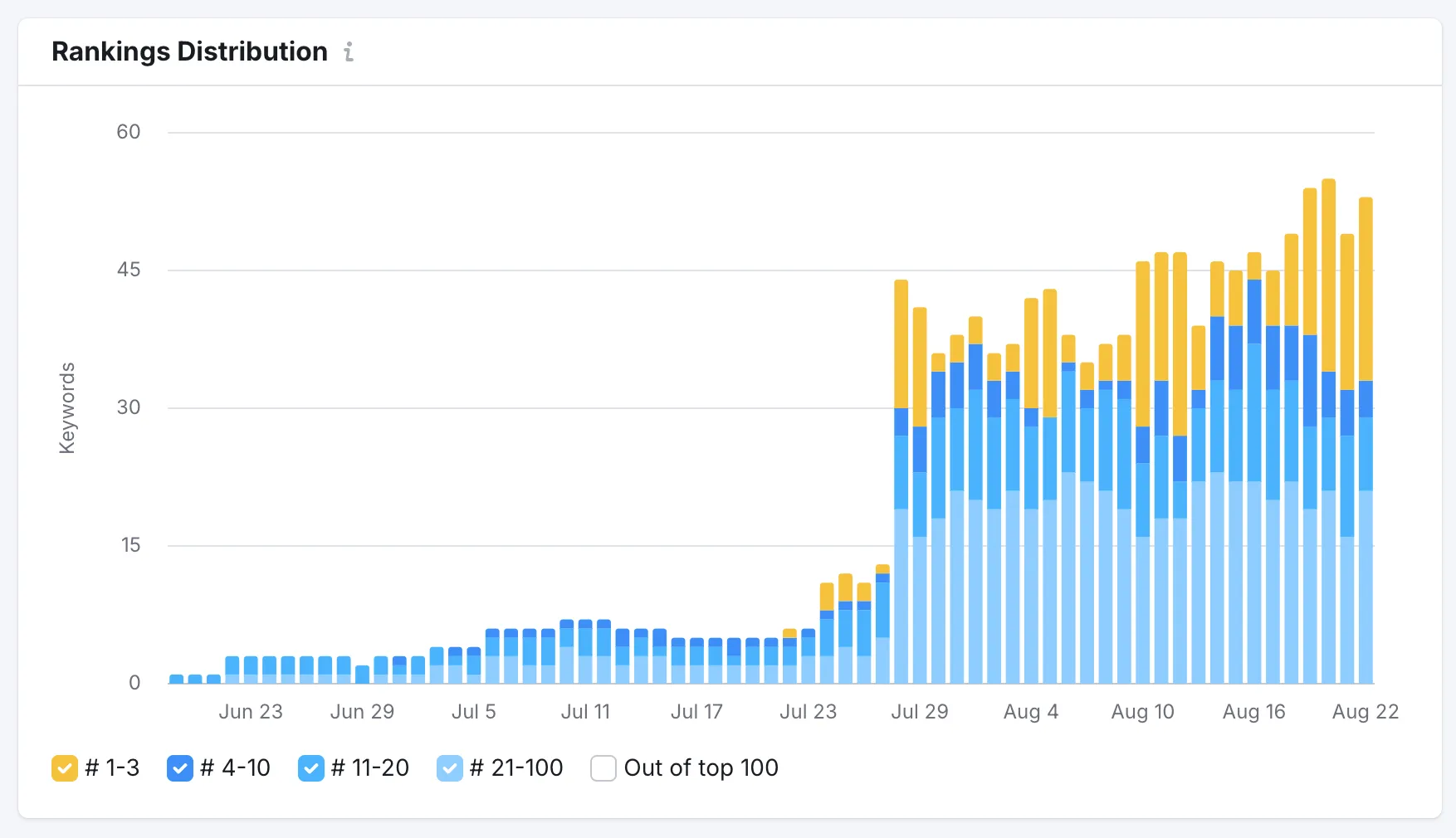1456x838 pixels.
Task: Uncheck the # 1-3 yellow checkbox
Action: click(64, 768)
